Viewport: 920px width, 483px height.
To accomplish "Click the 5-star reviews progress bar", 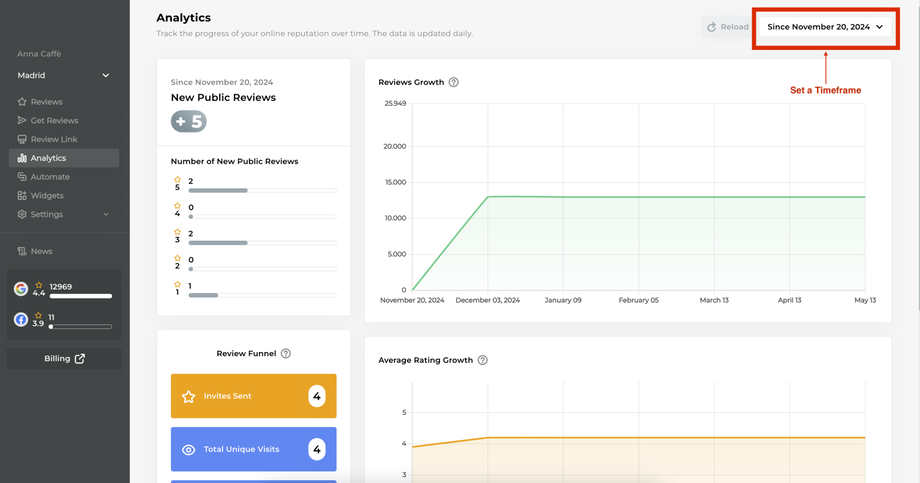I will pos(261,190).
